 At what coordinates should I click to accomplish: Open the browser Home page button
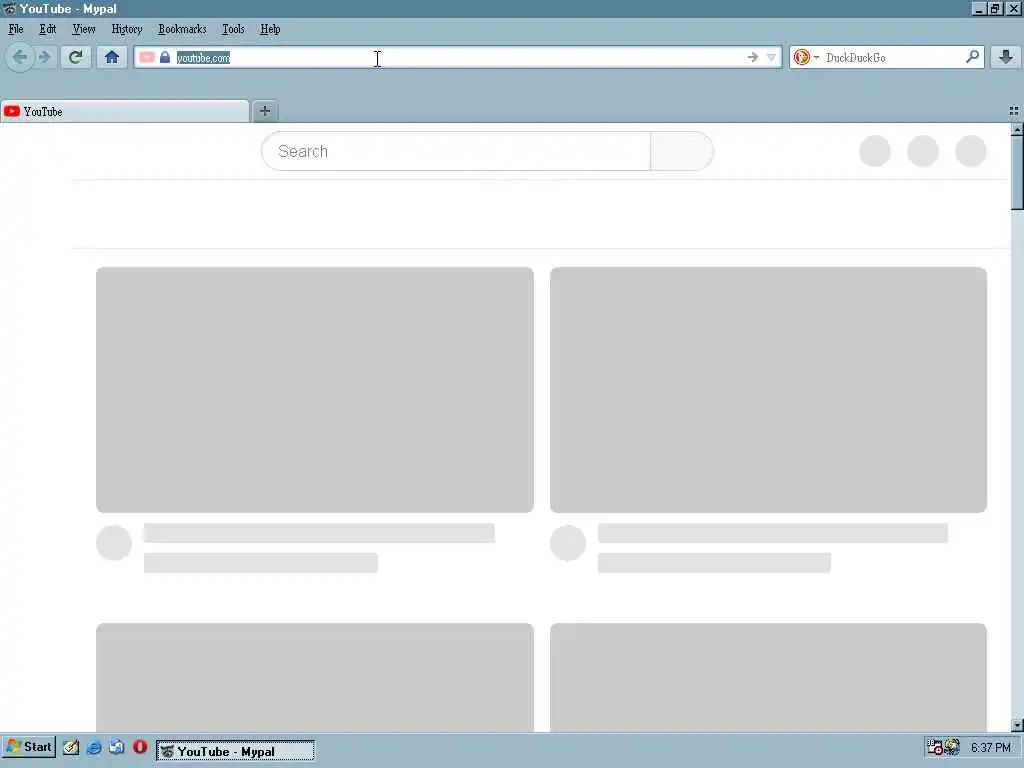pos(112,57)
